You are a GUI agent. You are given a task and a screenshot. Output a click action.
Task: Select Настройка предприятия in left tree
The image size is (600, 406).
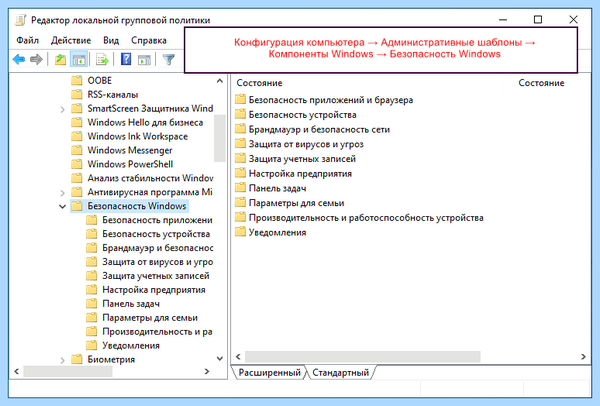tap(153, 290)
